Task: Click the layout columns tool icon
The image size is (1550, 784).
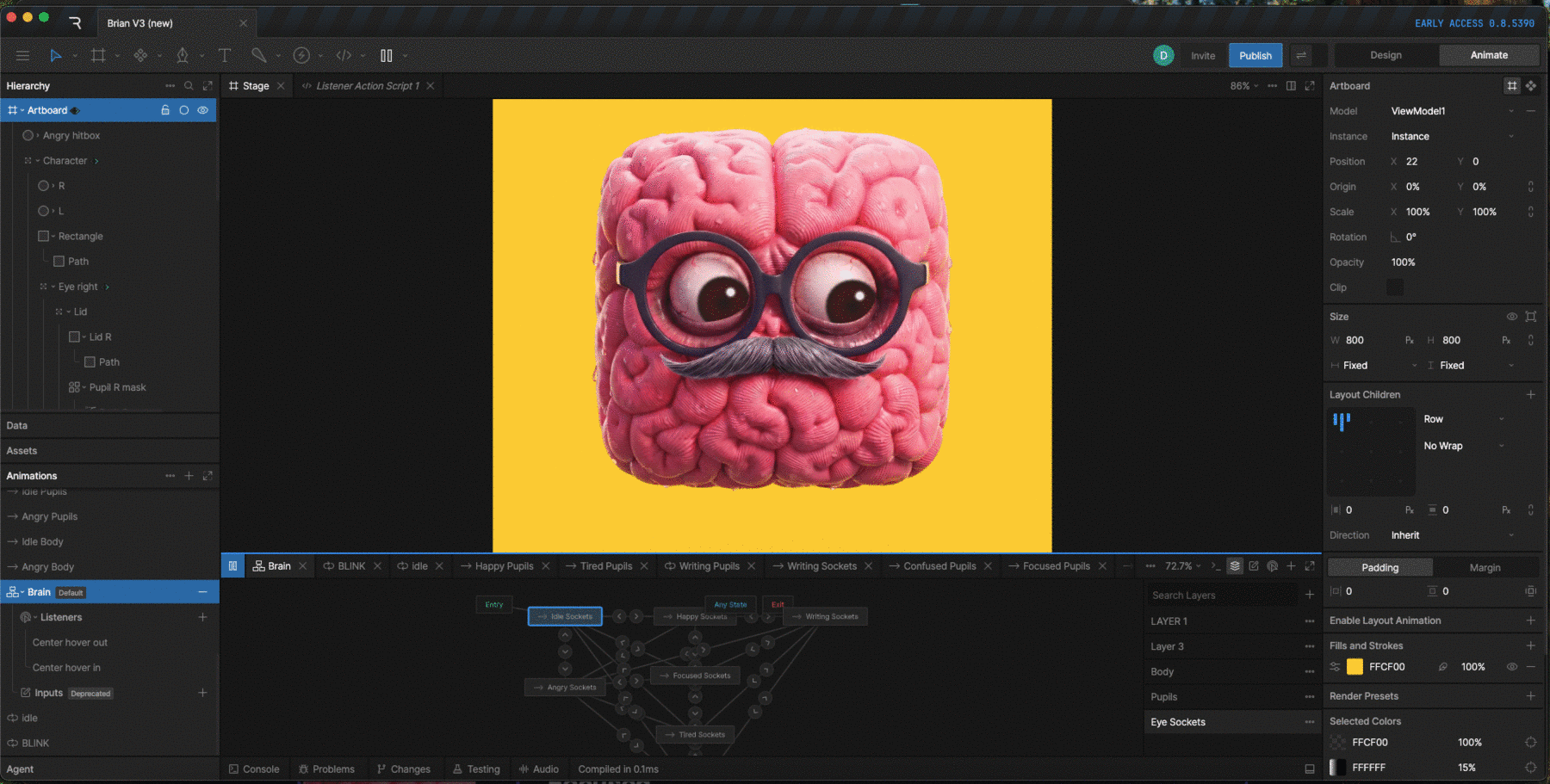Action: pos(387,55)
